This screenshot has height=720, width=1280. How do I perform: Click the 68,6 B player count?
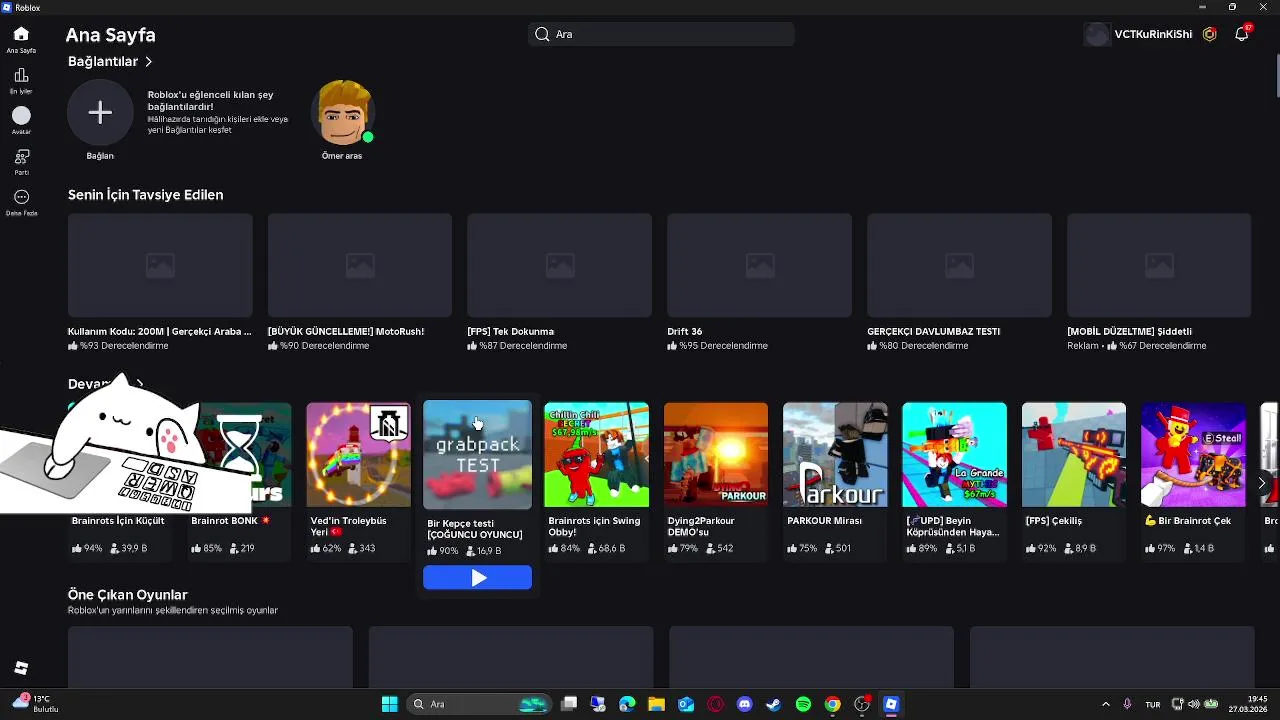604,549
